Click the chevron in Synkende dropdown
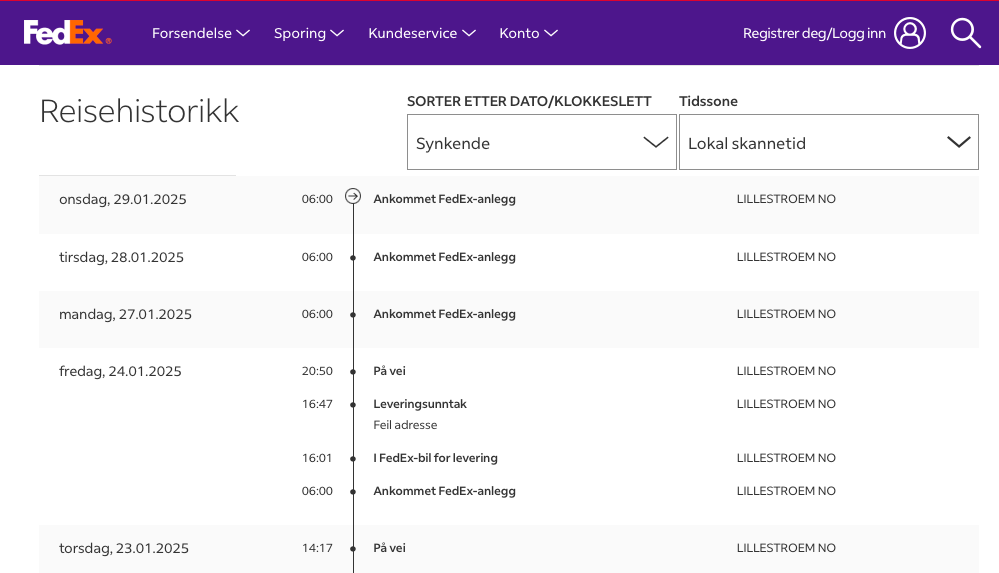Screen dimensions: 999x573 [x=656, y=142]
